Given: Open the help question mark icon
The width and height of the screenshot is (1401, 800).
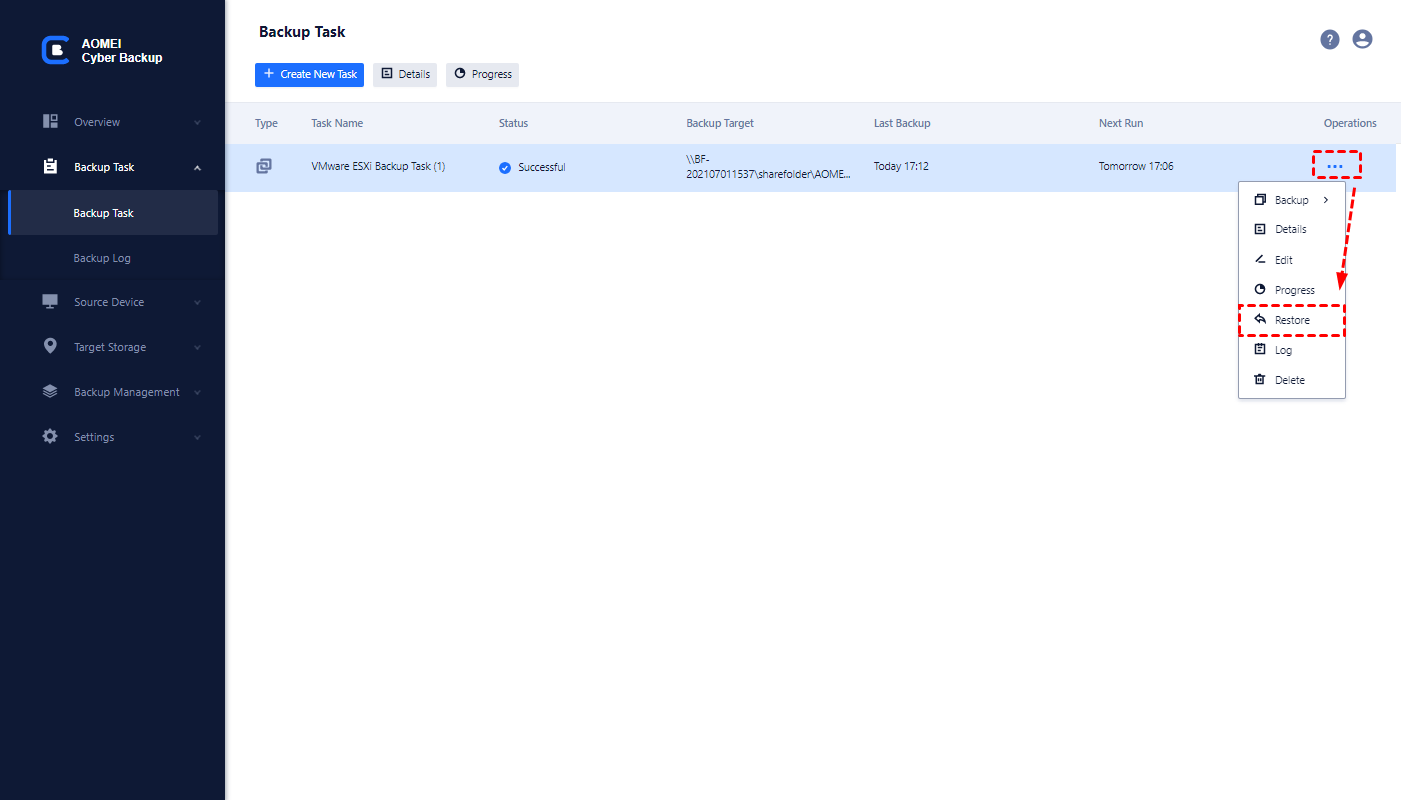Looking at the screenshot, I should [x=1329, y=39].
